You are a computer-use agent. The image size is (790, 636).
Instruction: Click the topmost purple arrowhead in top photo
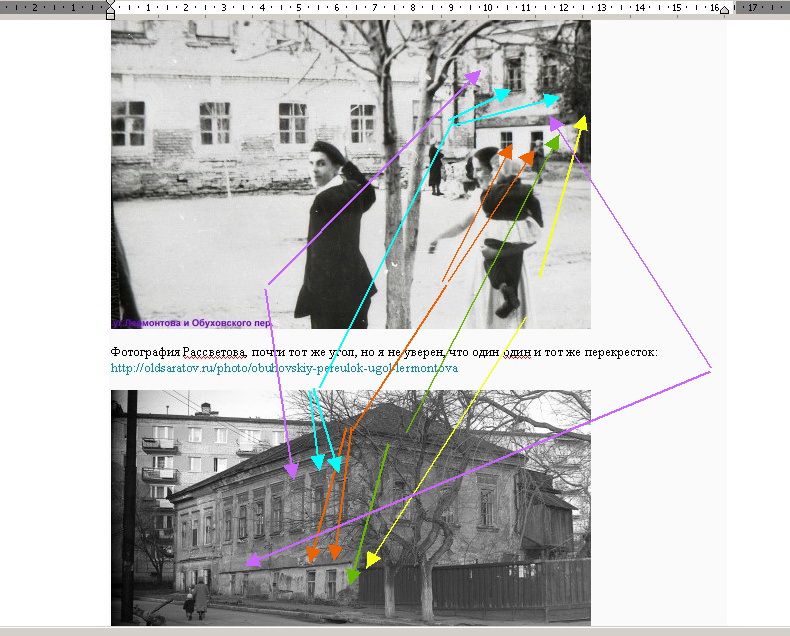474,77
